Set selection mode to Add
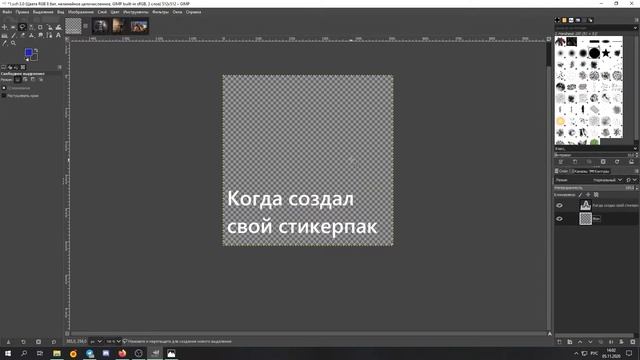The width and height of the screenshot is (640, 360). pyautogui.click(x=25, y=80)
